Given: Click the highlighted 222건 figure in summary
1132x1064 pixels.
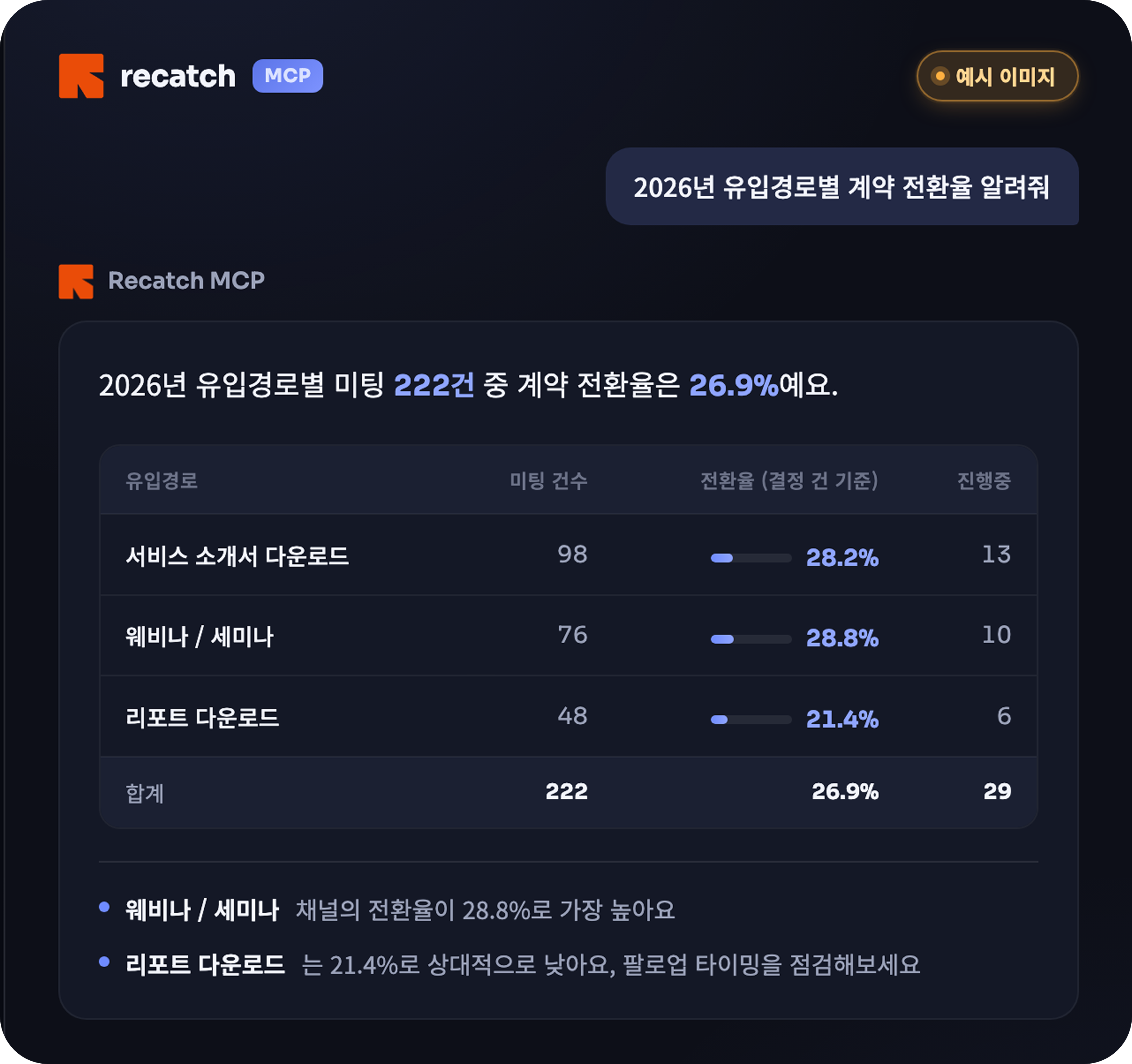Looking at the screenshot, I should tap(434, 385).
